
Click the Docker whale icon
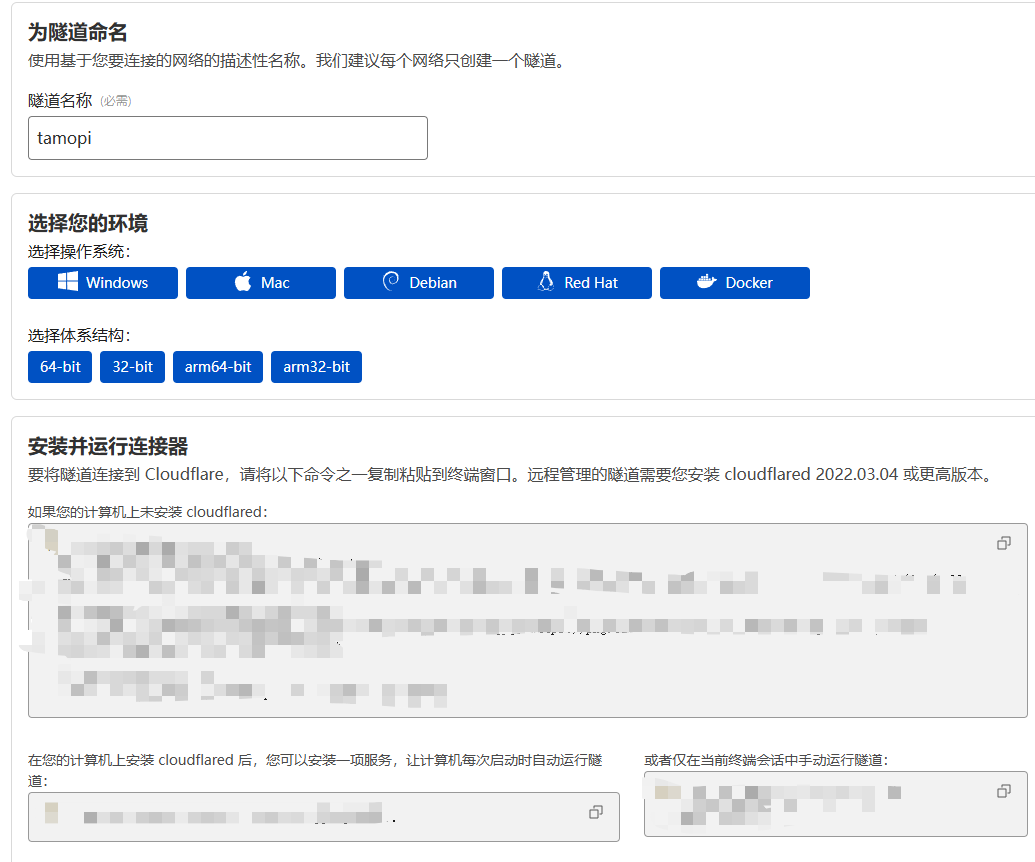706,283
